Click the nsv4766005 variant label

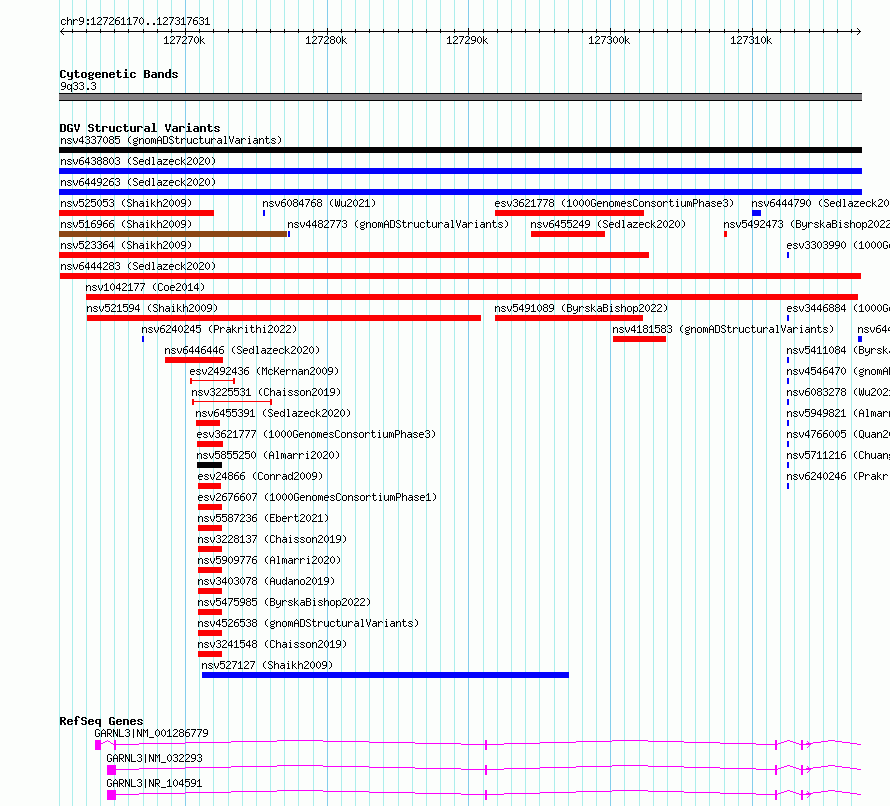coord(838,434)
